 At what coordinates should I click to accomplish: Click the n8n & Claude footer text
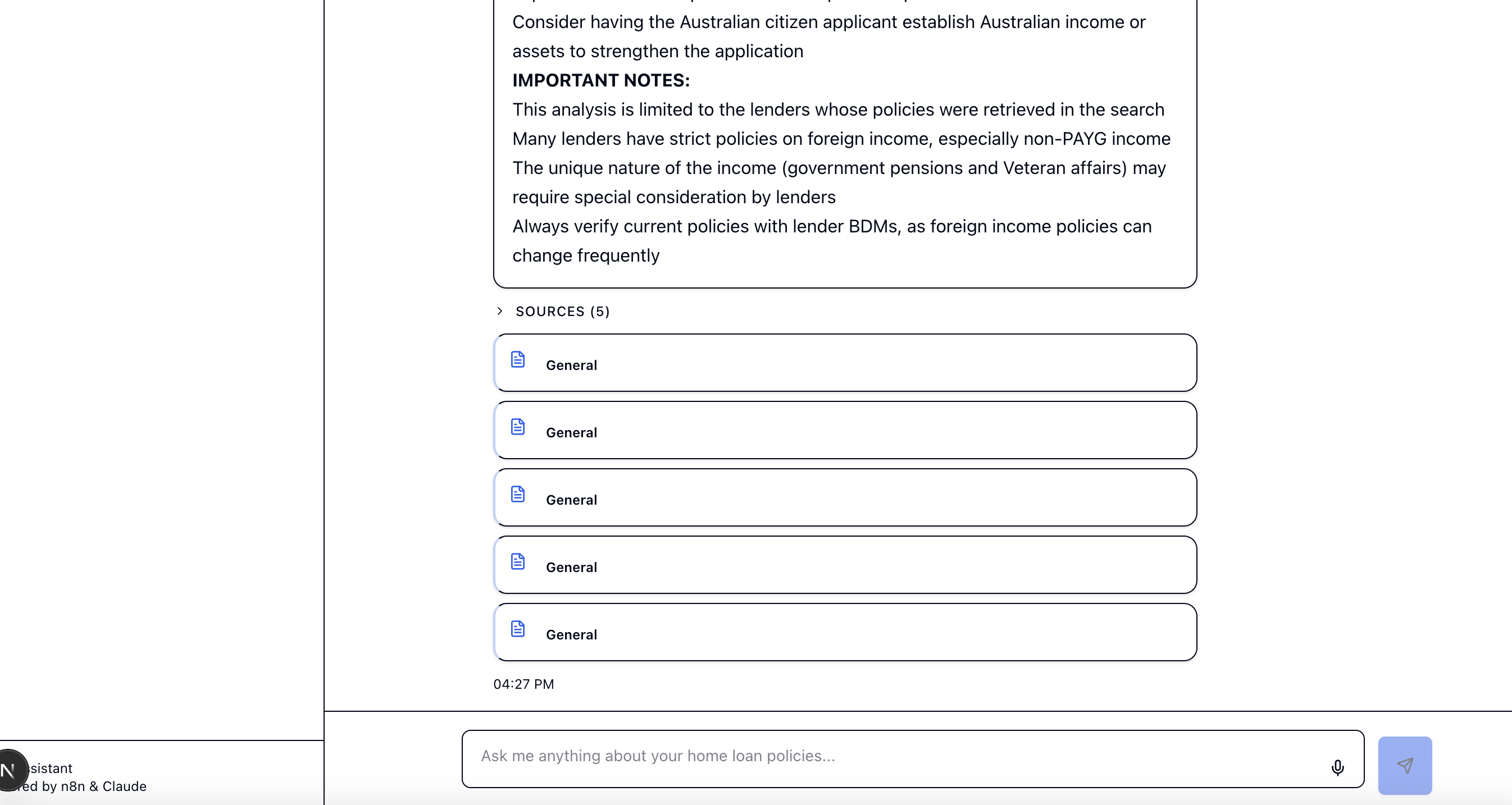(103, 786)
